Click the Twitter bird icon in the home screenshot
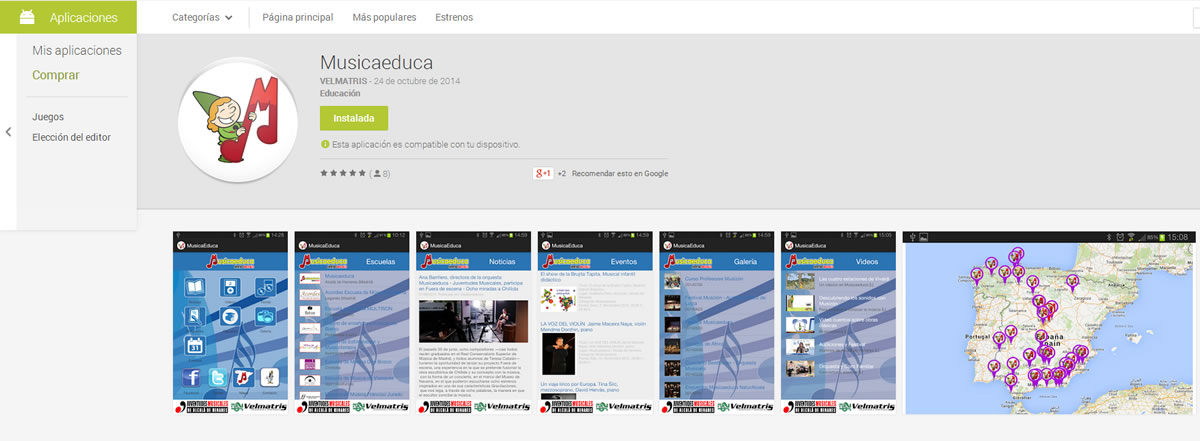 (x=218, y=378)
